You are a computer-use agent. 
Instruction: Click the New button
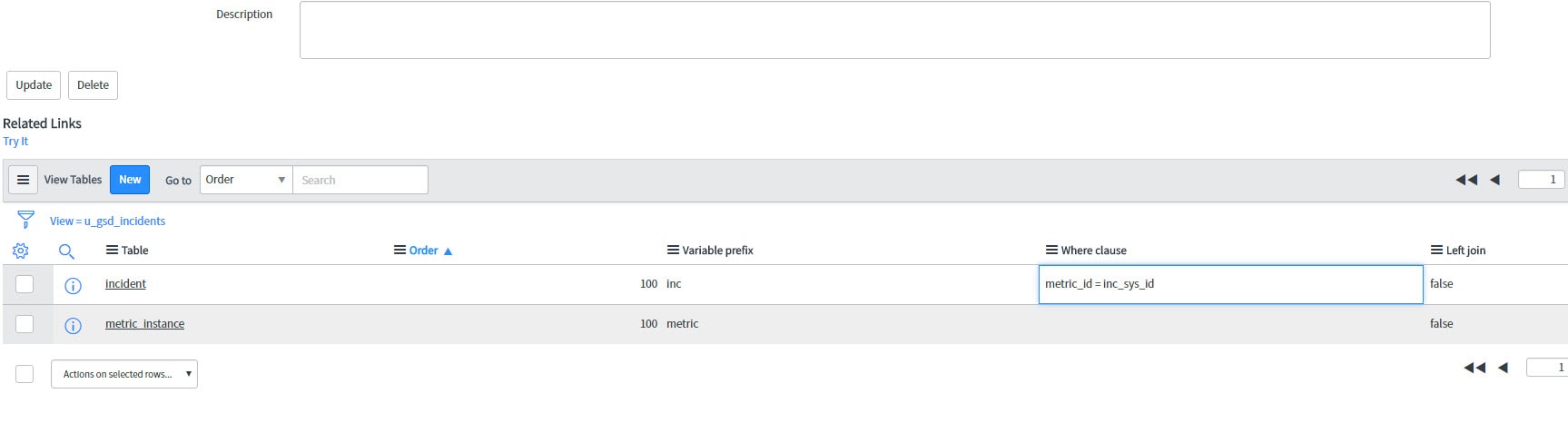[130, 180]
